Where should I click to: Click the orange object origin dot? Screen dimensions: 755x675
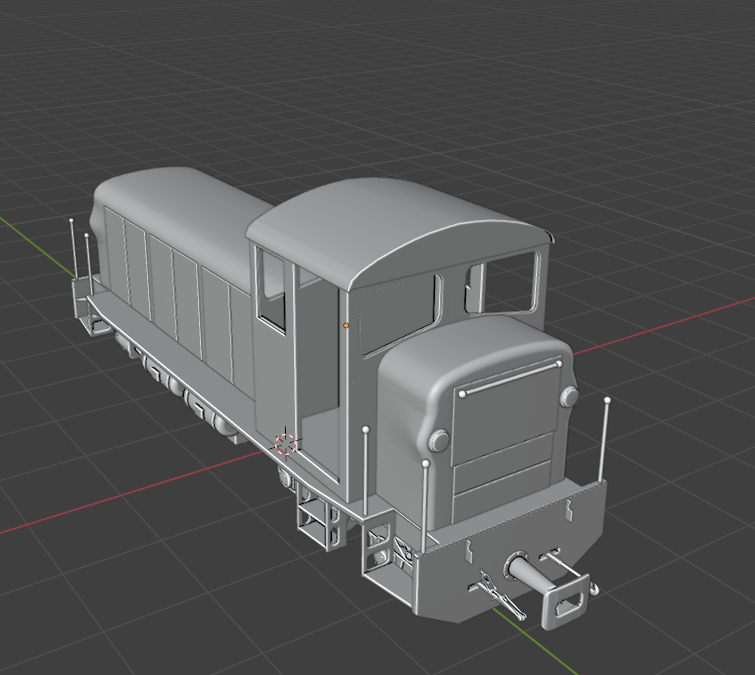point(346,326)
